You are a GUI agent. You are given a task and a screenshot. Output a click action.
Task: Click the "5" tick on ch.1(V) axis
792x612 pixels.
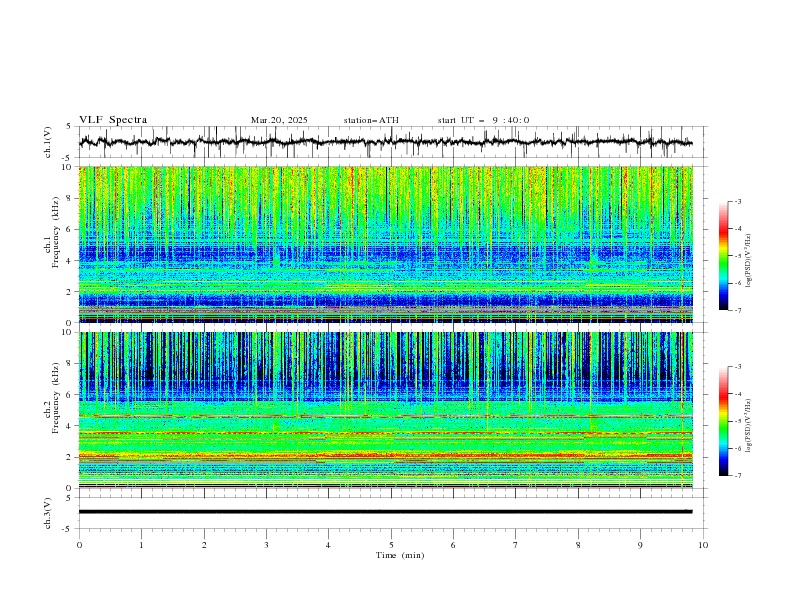pos(69,127)
